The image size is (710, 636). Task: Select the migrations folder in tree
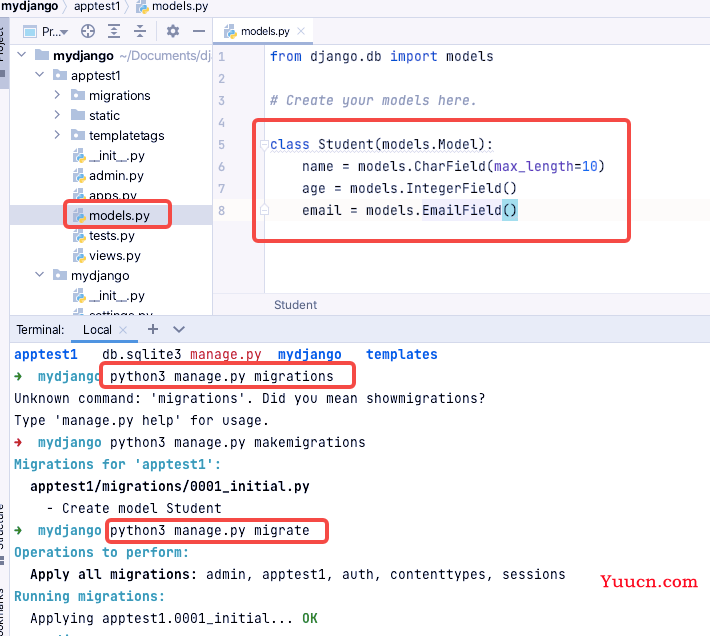120,96
